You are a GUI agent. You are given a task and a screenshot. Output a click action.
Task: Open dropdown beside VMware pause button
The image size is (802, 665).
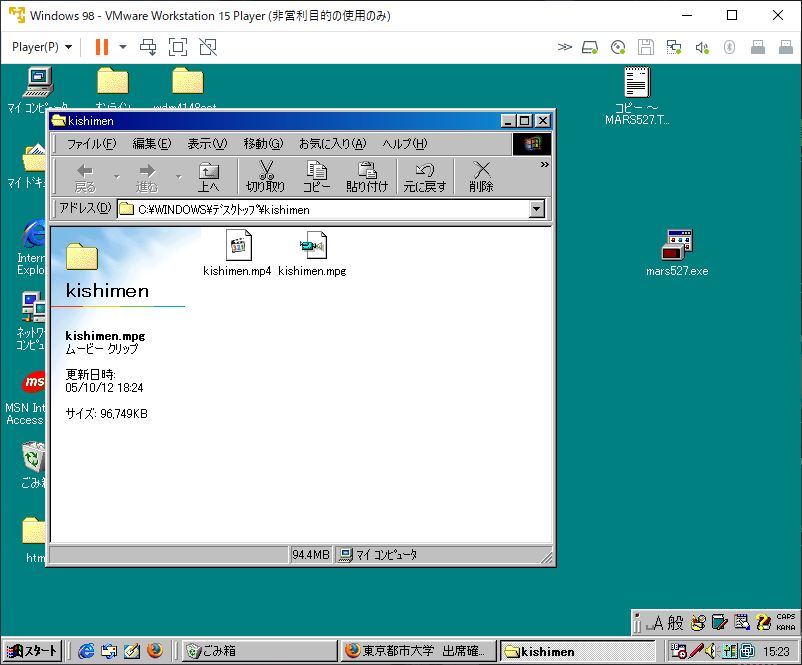123,47
